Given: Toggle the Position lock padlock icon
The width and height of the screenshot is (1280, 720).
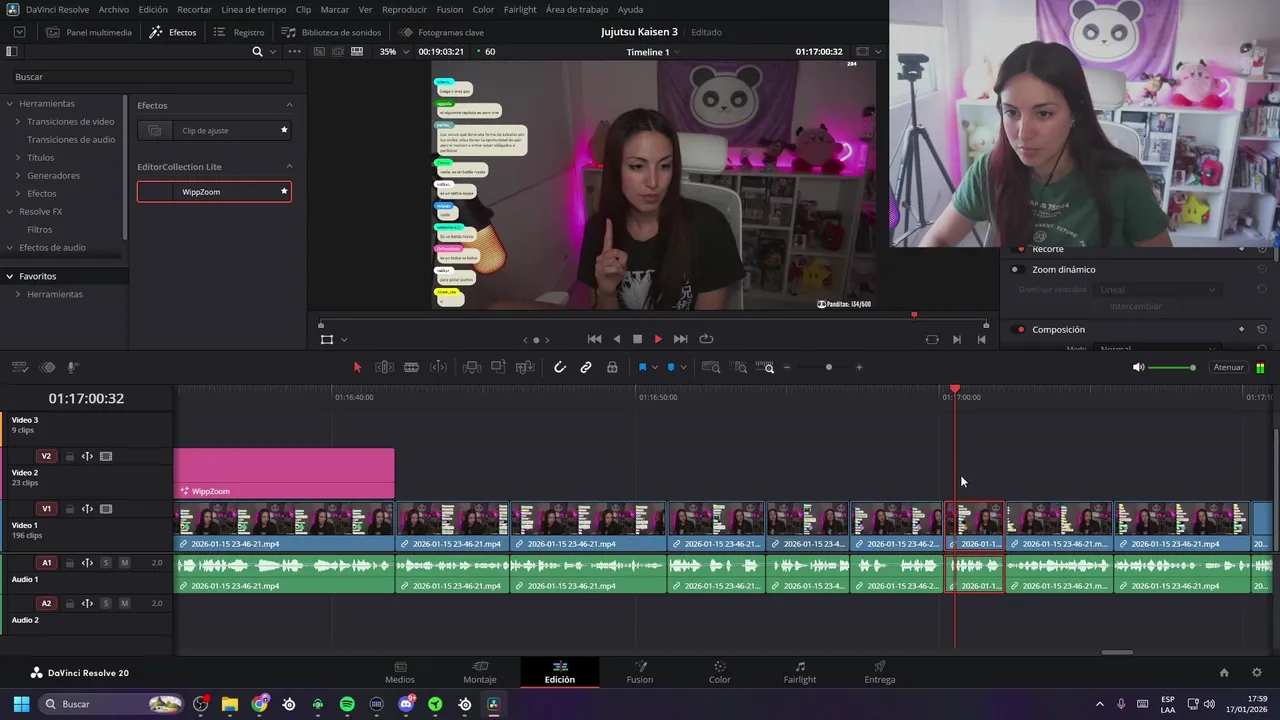Looking at the screenshot, I should [x=612, y=367].
